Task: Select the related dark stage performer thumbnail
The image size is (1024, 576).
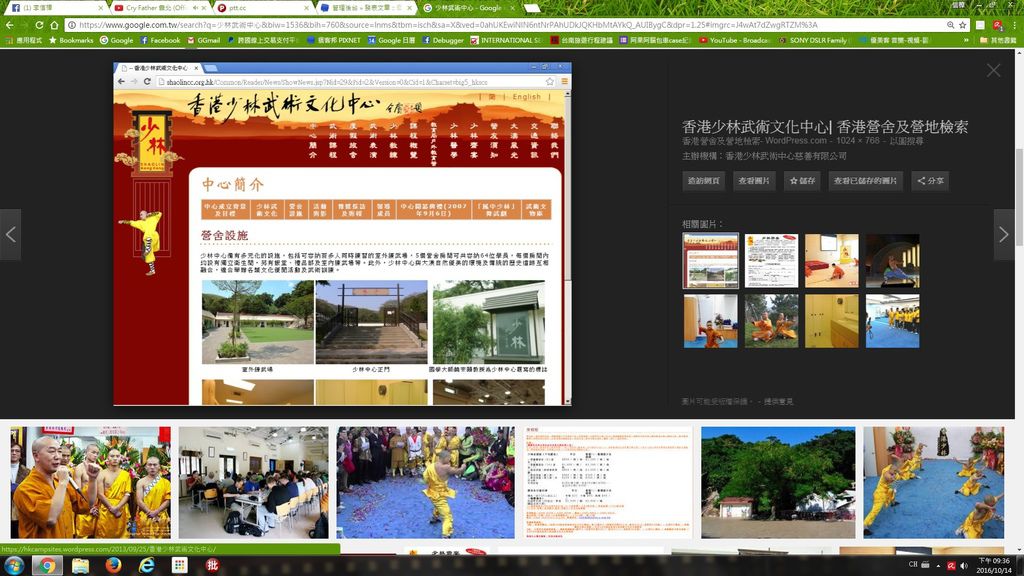Action: [892, 261]
